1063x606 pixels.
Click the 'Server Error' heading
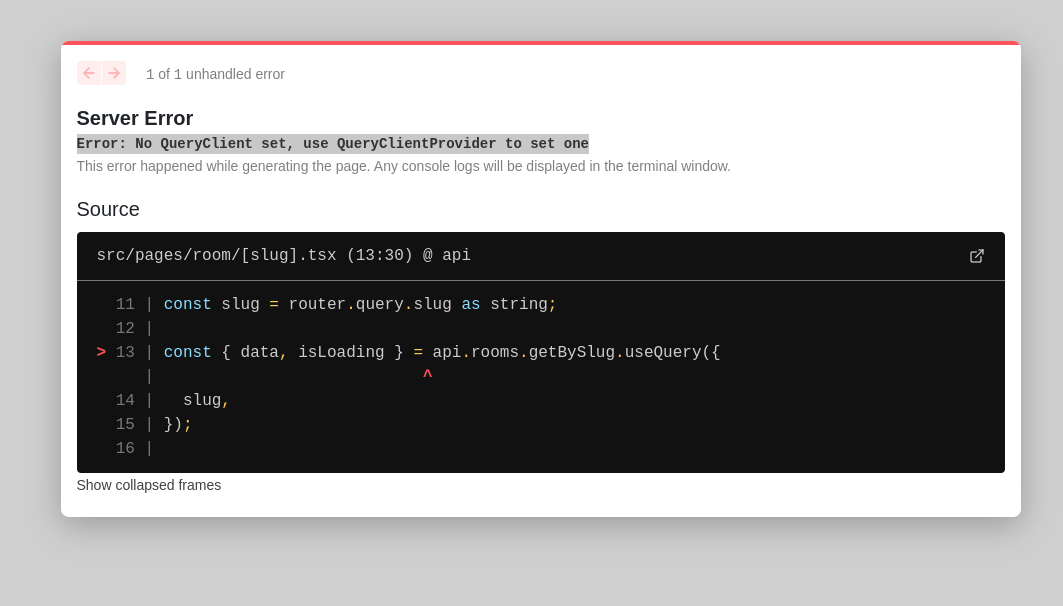click(134, 118)
